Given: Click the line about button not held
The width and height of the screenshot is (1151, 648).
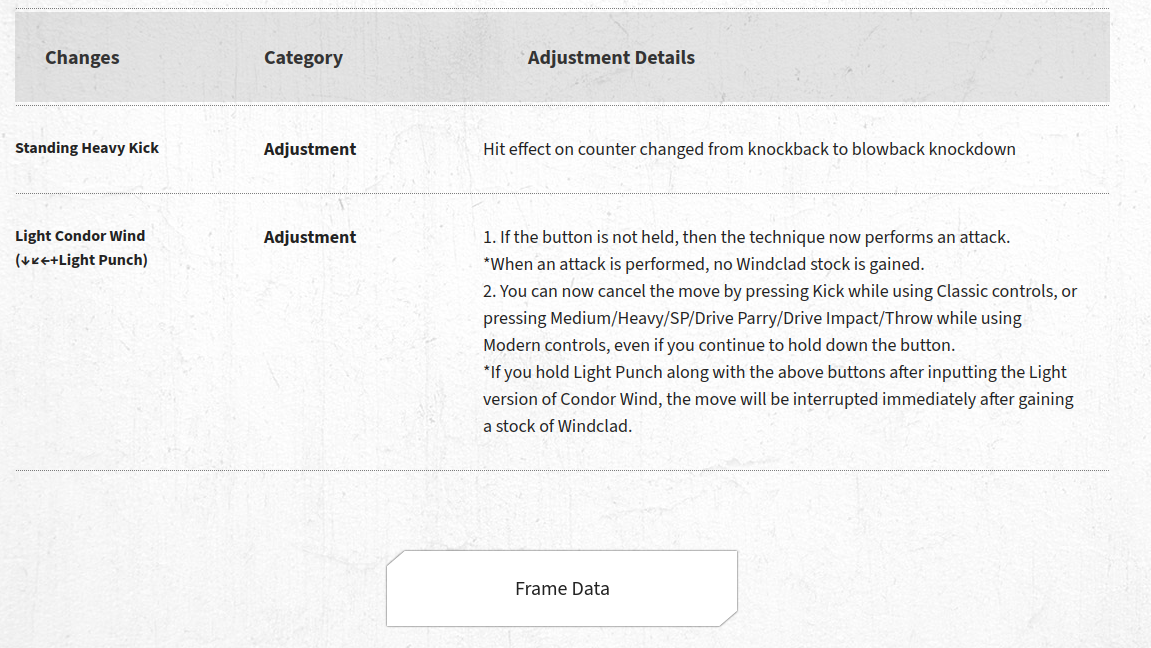Looking at the screenshot, I should 746,237.
